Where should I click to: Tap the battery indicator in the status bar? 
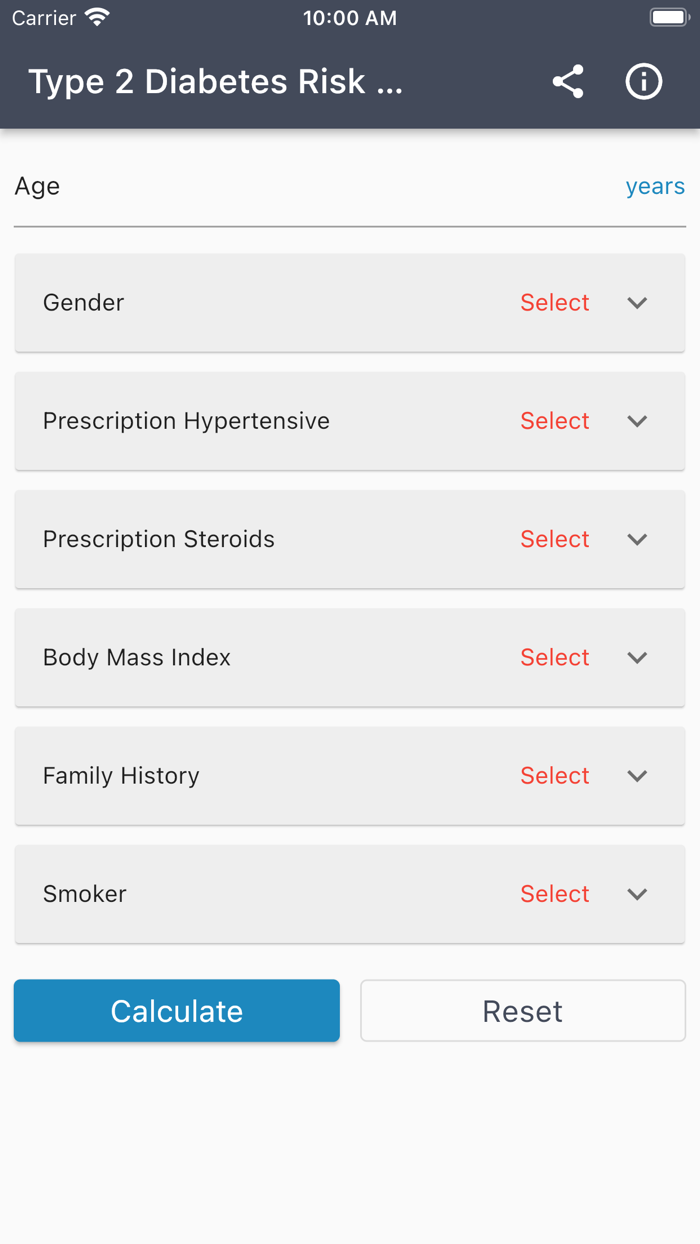(668, 15)
